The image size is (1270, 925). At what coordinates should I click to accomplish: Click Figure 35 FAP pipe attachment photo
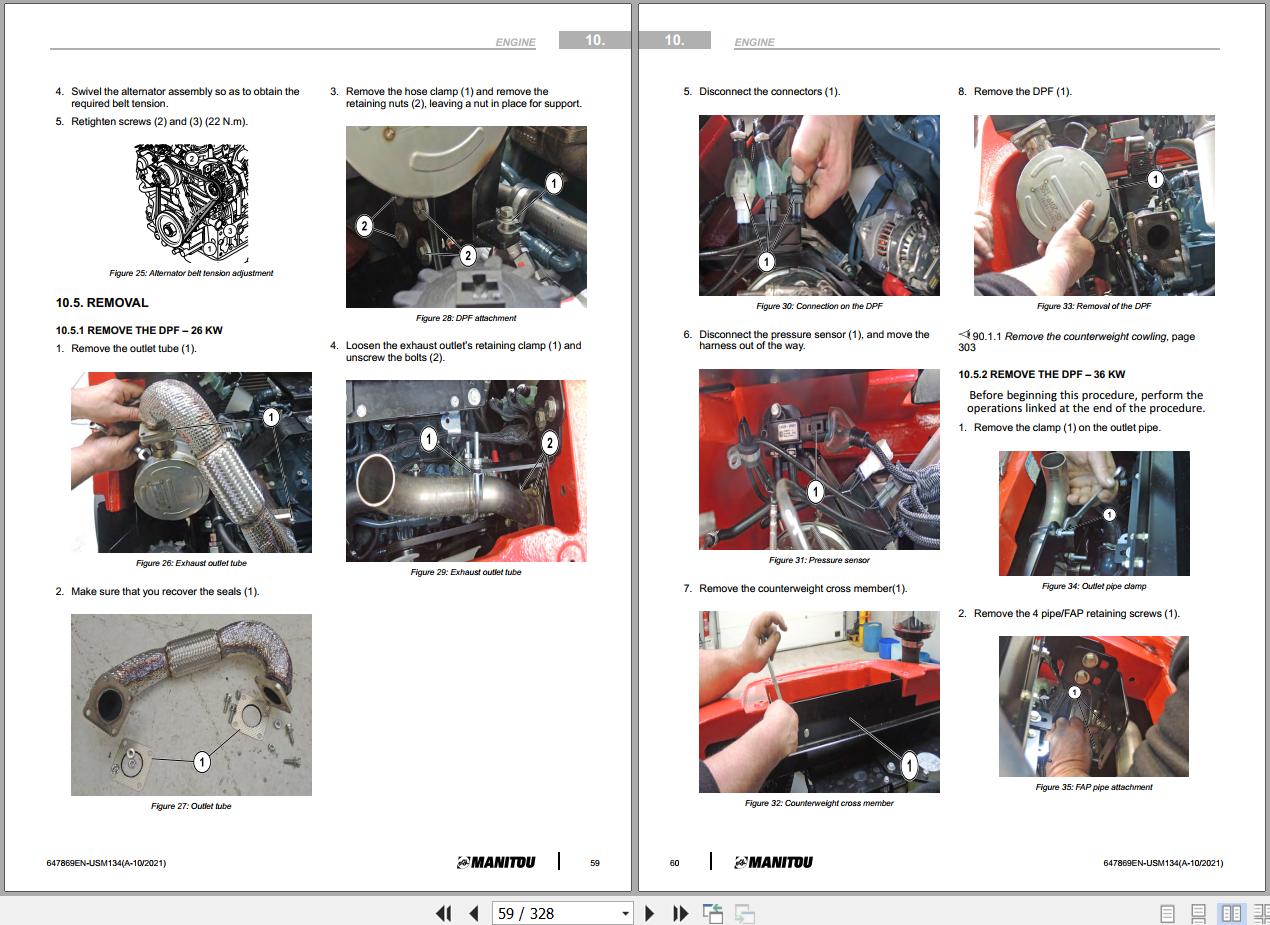[x=1094, y=706]
